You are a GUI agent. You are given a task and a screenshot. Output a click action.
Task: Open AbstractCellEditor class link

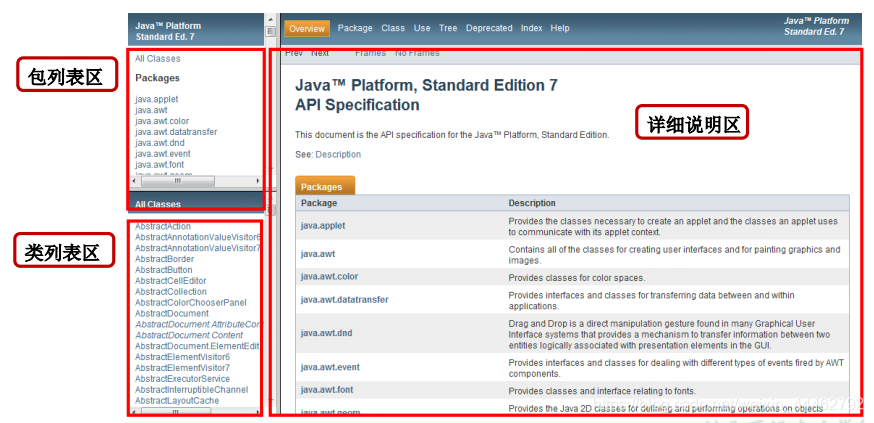tap(171, 281)
